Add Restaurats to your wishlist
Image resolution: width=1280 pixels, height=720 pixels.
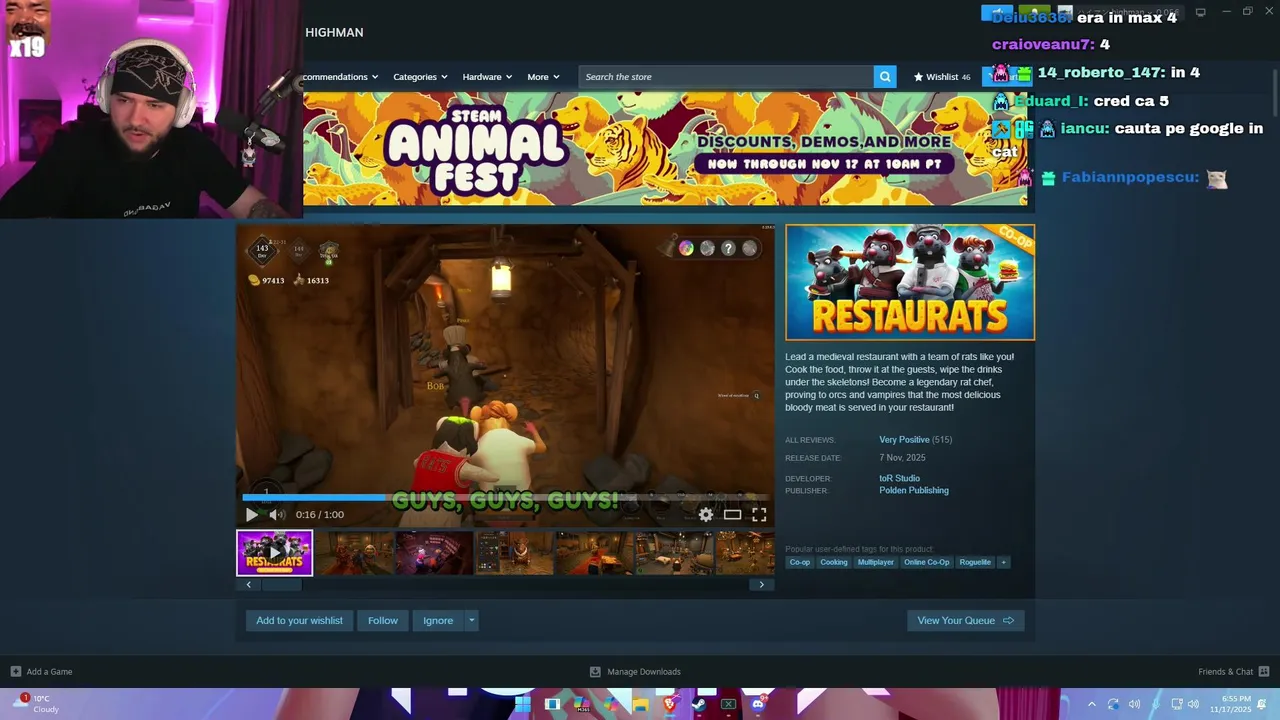tap(299, 620)
